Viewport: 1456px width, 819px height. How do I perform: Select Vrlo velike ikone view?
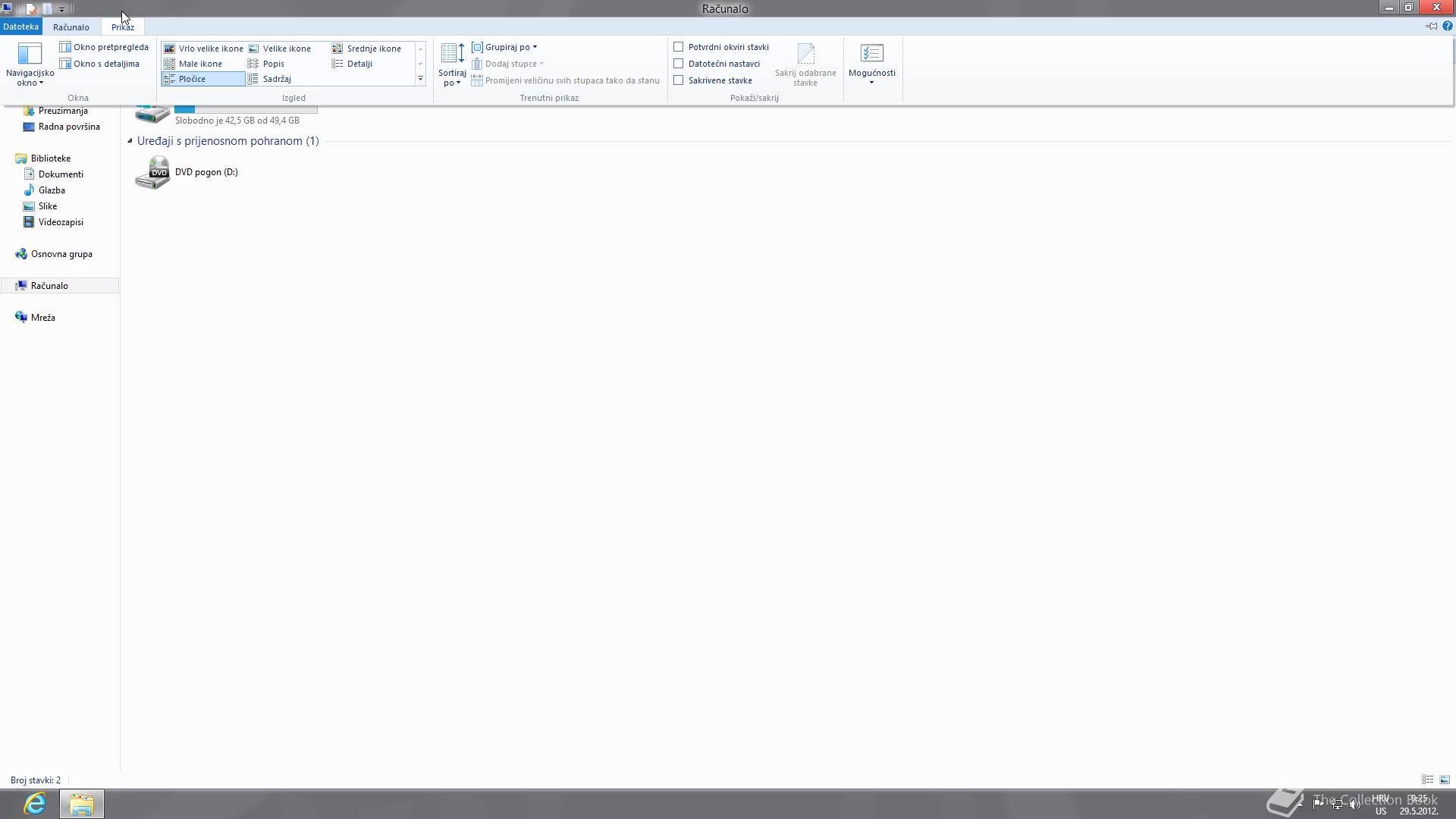pos(203,49)
